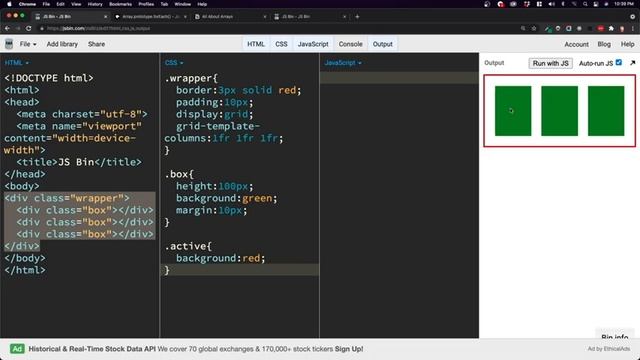Switch to the Array.prototype.forEach tab
Screen dimensions: 640x360
pos(150,16)
